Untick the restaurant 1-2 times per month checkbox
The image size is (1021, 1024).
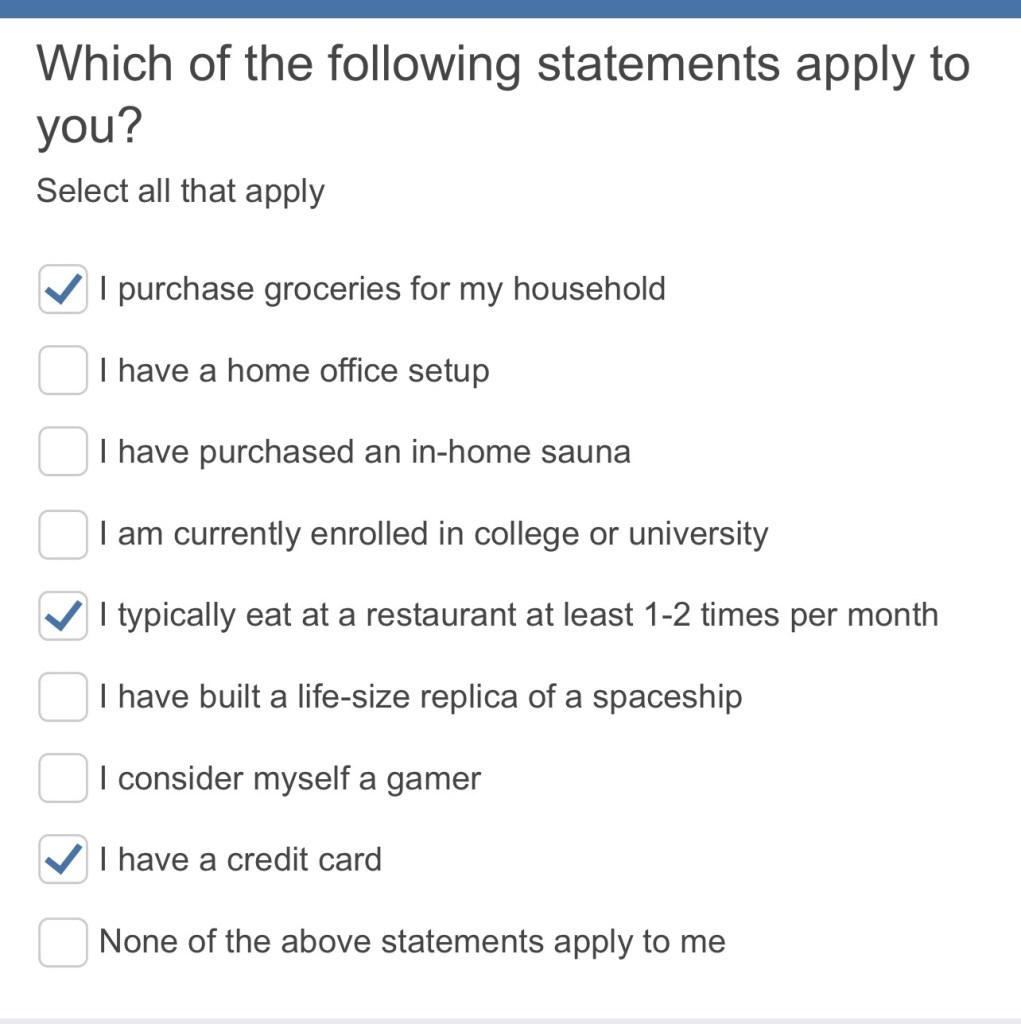click(63, 615)
